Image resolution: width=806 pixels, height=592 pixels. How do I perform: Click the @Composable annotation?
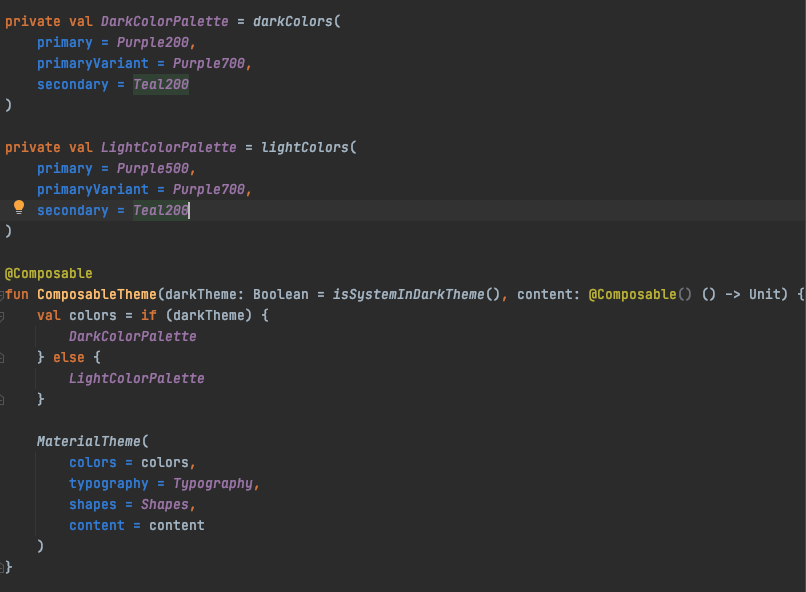[50, 273]
